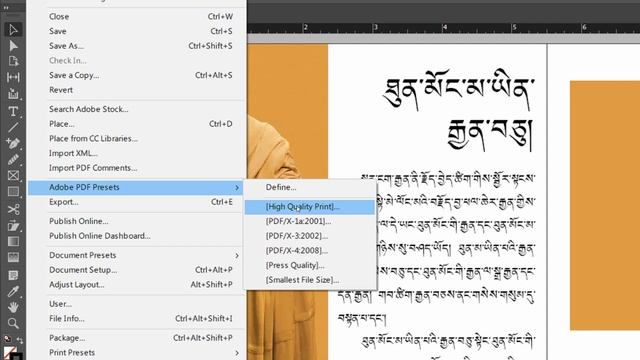Screen dimensions: 640x360
Task: Choose Place... menu item
Action: 136,124
